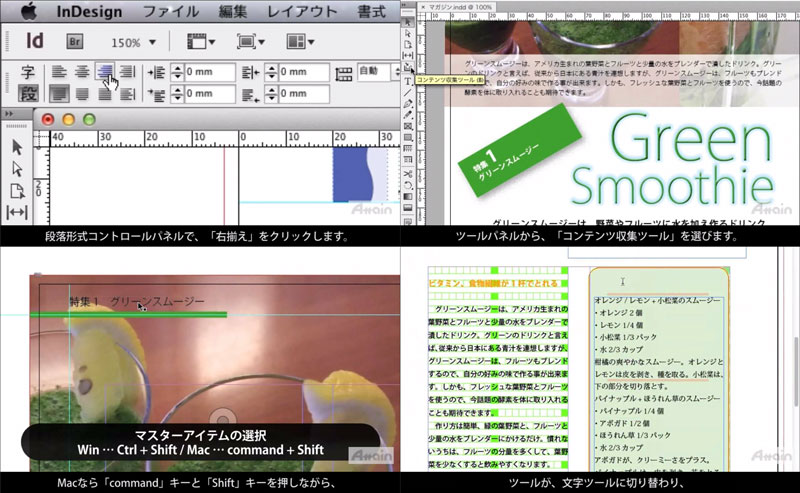Toggle align left paragraph alignment
Viewport: 800px width, 493px height.
pyautogui.click(x=59, y=71)
